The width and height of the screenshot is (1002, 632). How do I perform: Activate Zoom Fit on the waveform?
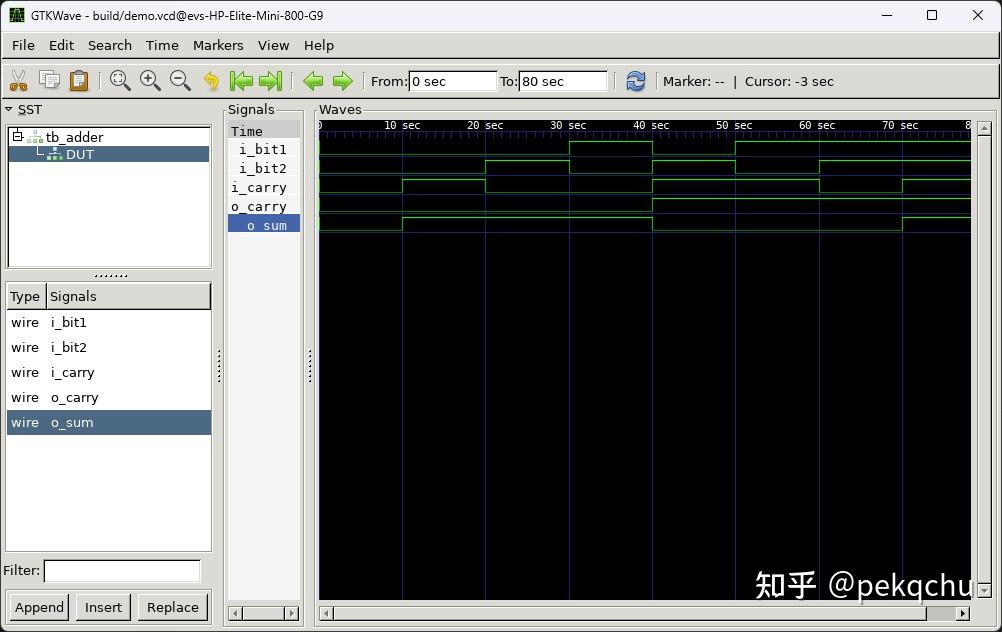[x=120, y=80]
